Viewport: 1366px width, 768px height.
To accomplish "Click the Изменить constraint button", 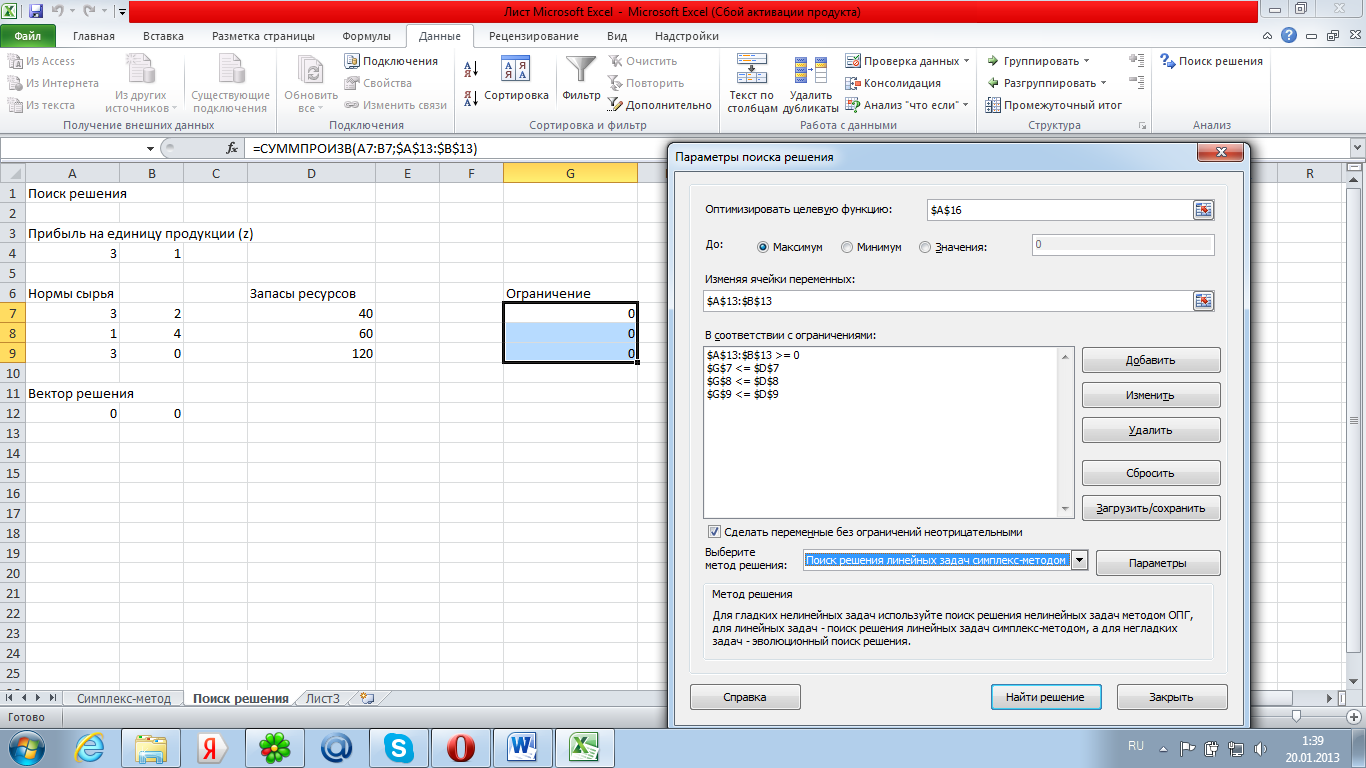I will coord(1151,395).
